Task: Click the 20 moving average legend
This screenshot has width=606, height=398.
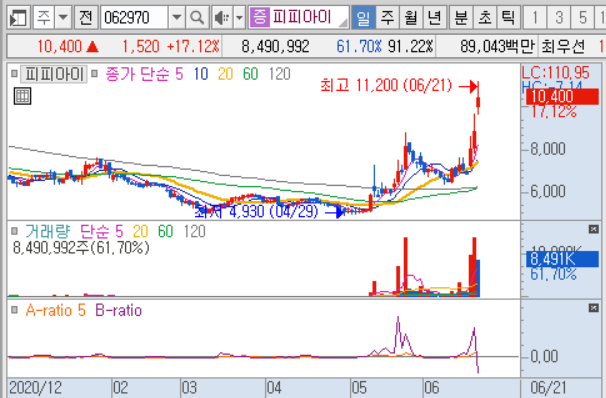Action: click(225, 74)
